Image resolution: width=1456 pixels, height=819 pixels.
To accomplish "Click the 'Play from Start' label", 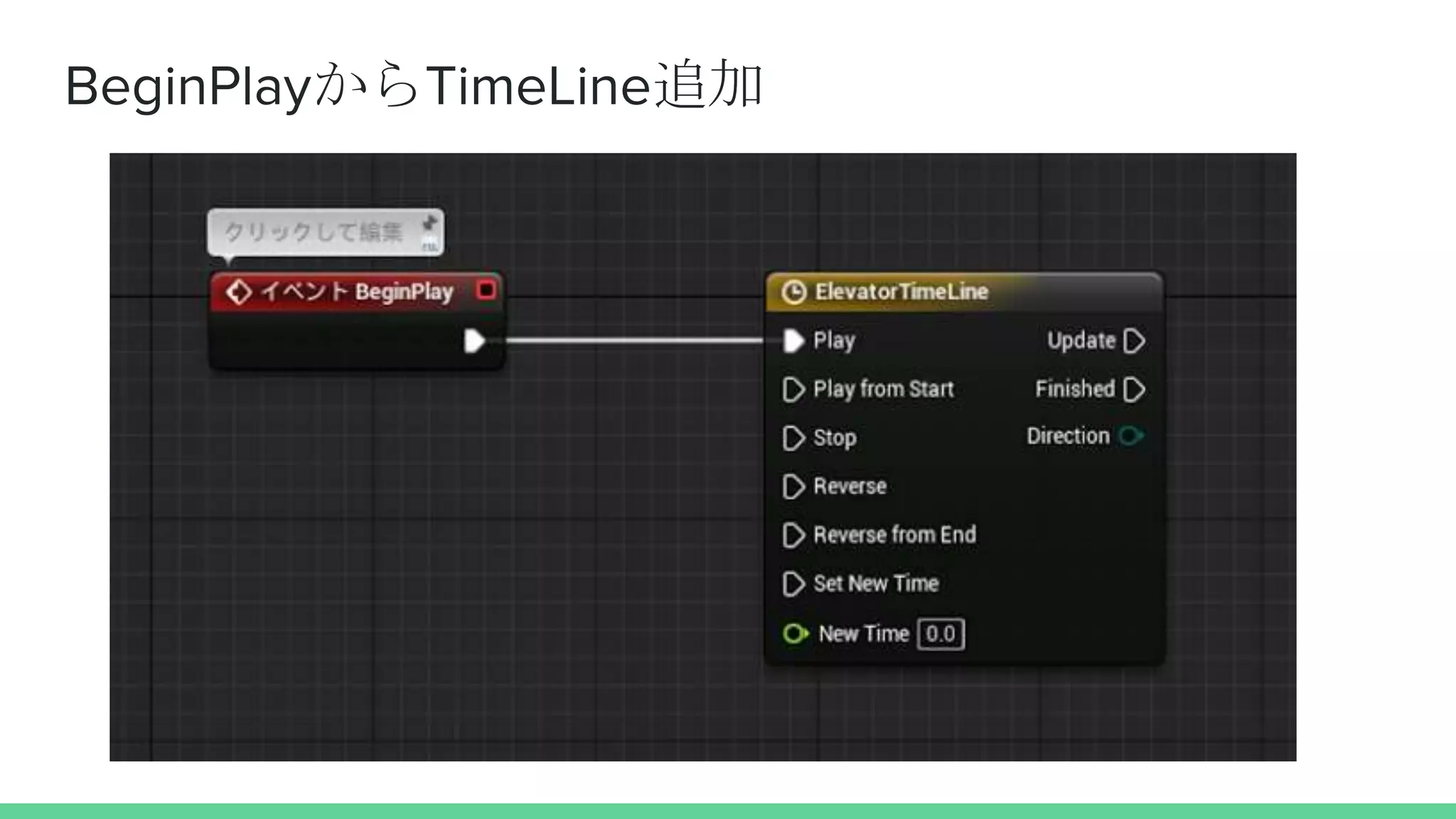I will tap(884, 390).
